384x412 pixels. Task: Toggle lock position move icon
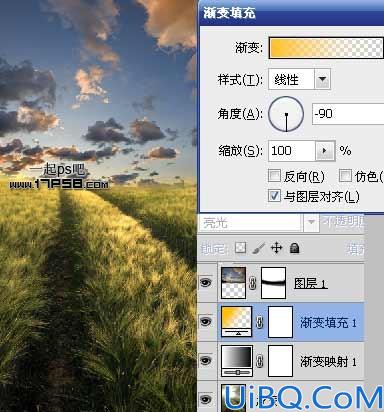coord(276,248)
